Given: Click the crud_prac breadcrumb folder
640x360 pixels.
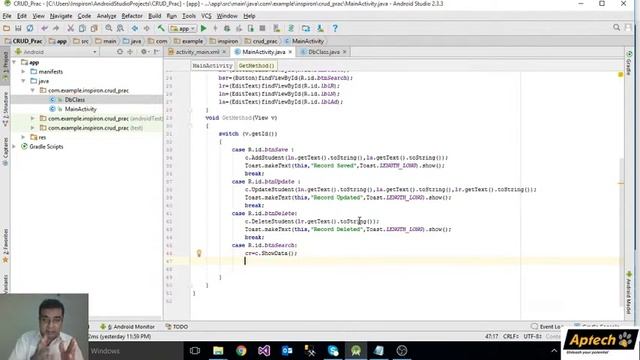Looking at the screenshot, I should click(x=261, y=41).
